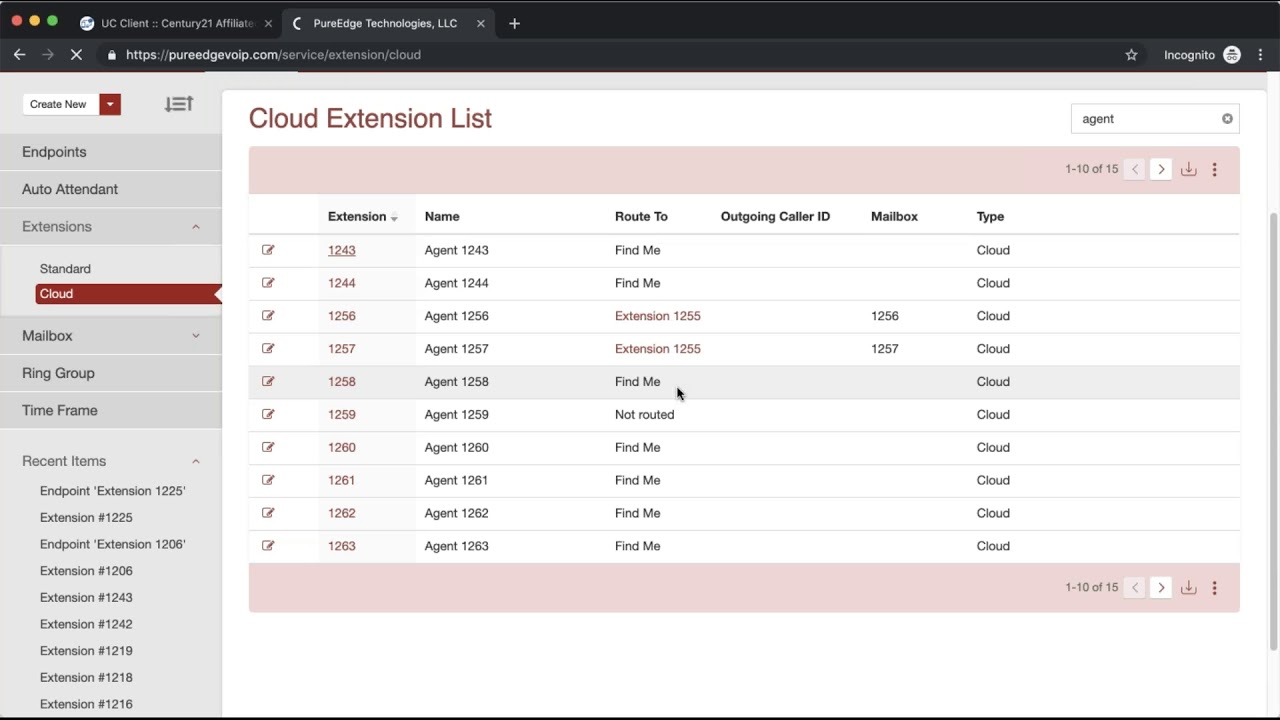Open Extension 1255 route link for 1256
Viewport: 1280px width, 720px height.
[658, 316]
